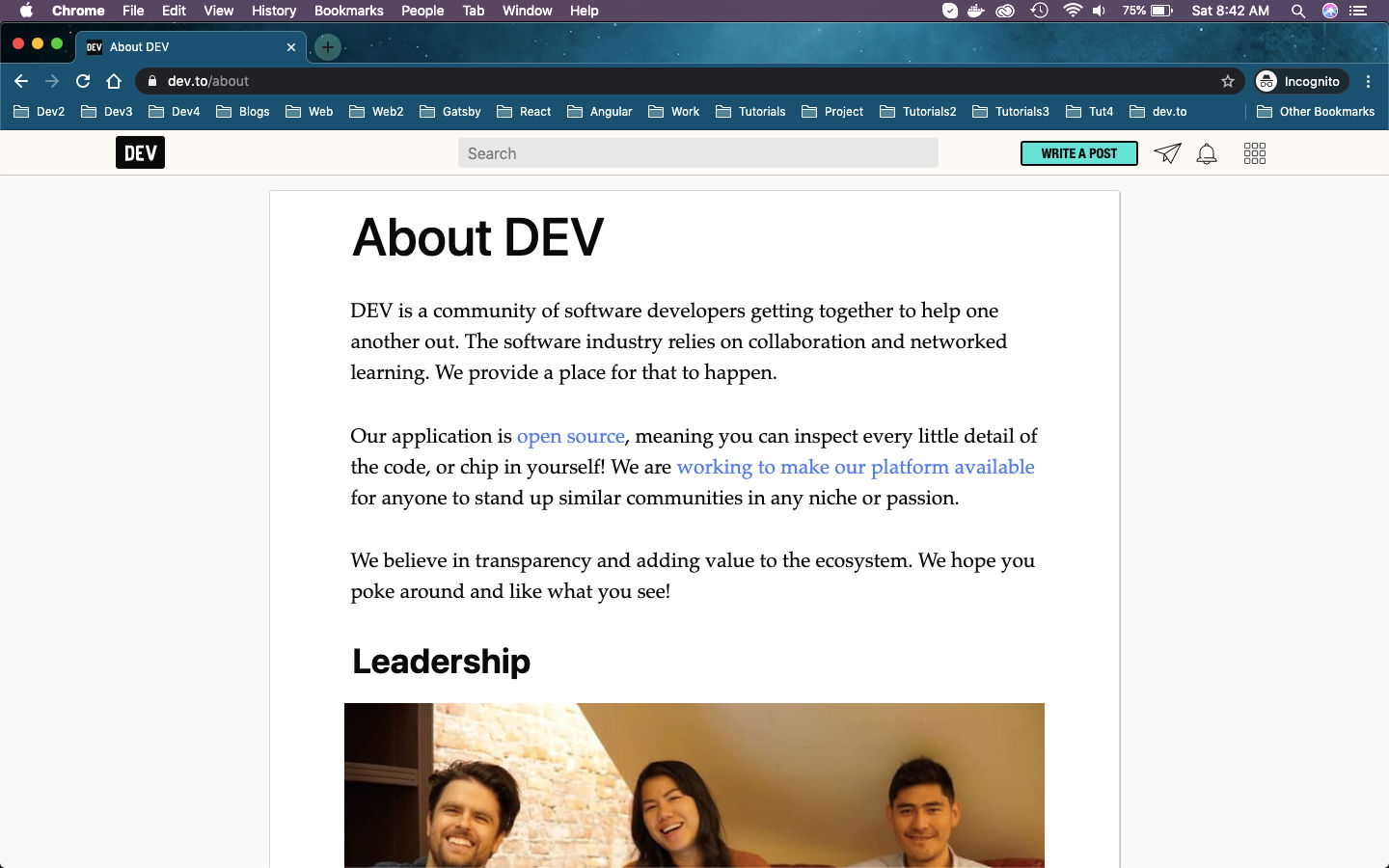The height and width of the screenshot is (868, 1389).
Task: Open the Chrome application menu
Action: 78,11
